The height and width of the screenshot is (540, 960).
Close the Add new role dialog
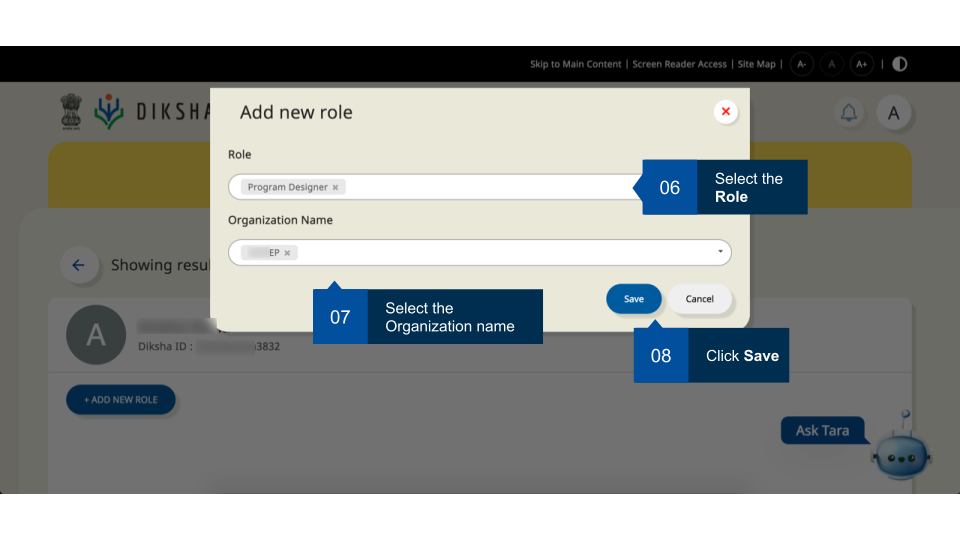[x=726, y=112]
